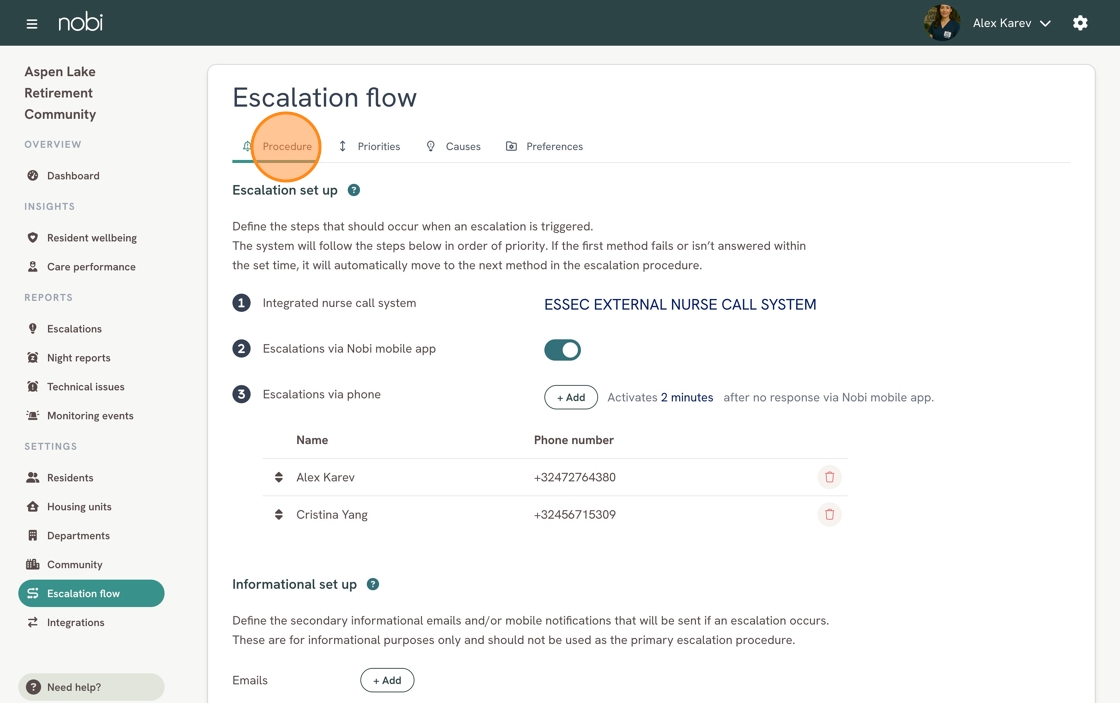Reorder Cristina Yang using sort handle
Viewport: 1120px width, 703px height.
coord(279,514)
